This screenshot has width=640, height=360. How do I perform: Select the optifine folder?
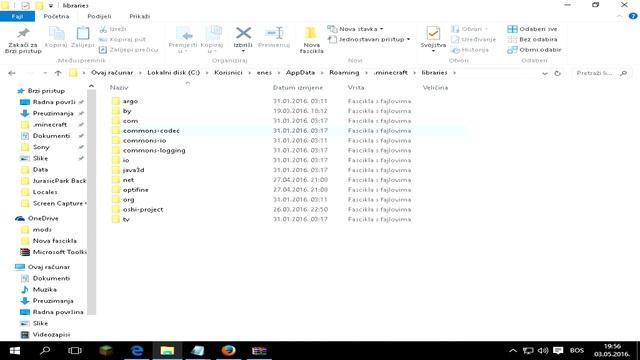tap(136, 190)
